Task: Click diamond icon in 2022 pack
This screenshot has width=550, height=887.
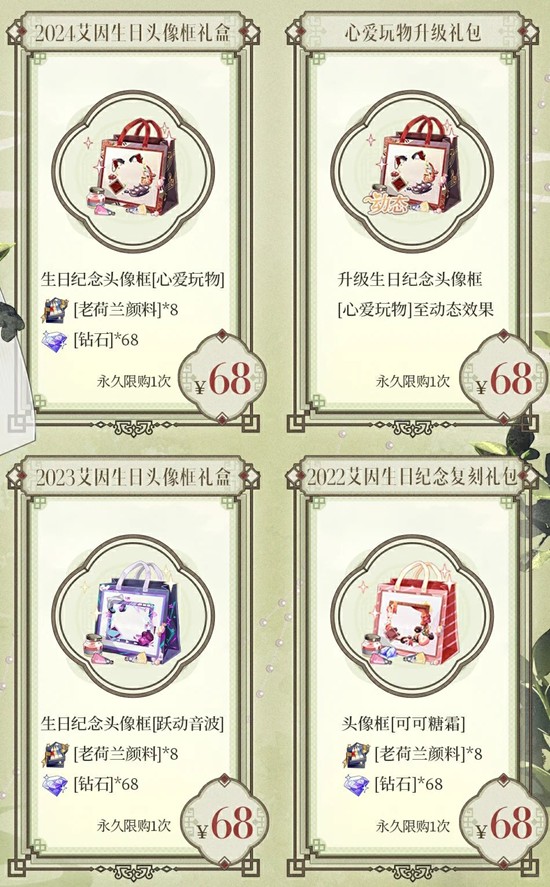Action: pyautogui.click(x=356, y=785)
